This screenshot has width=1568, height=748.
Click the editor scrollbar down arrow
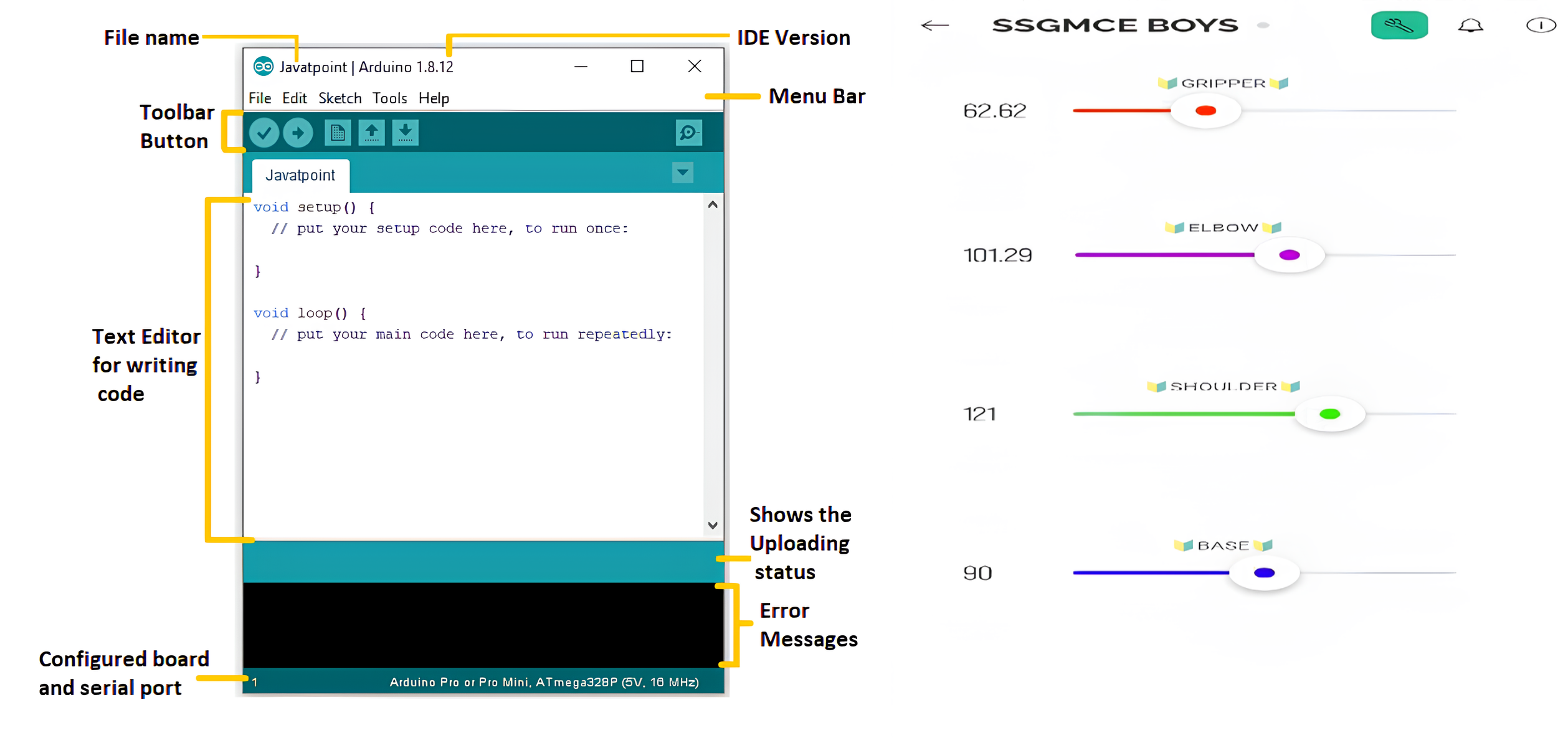tap(713, 526)
